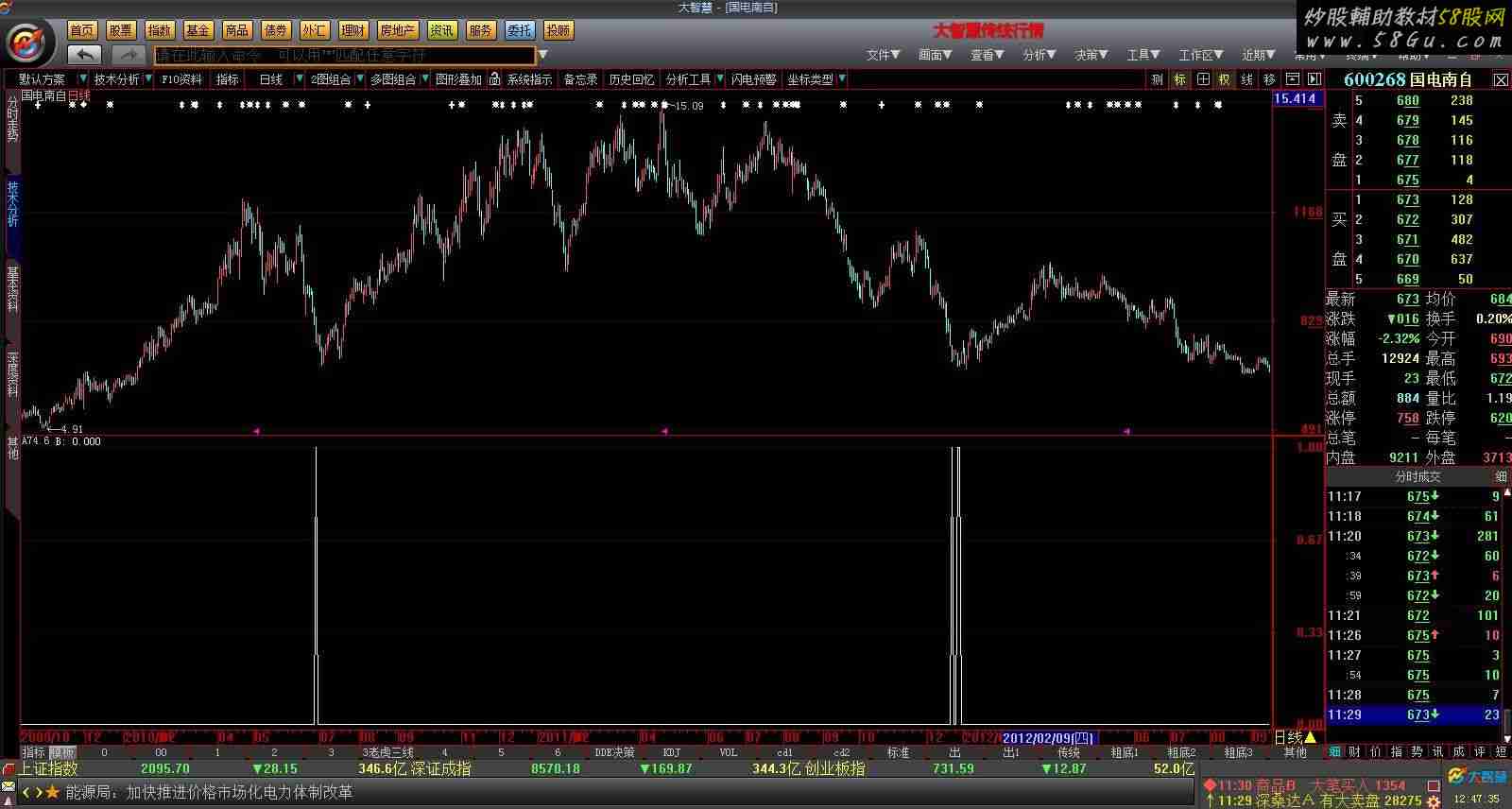Select the VOL indicator tab

[728, 753]
